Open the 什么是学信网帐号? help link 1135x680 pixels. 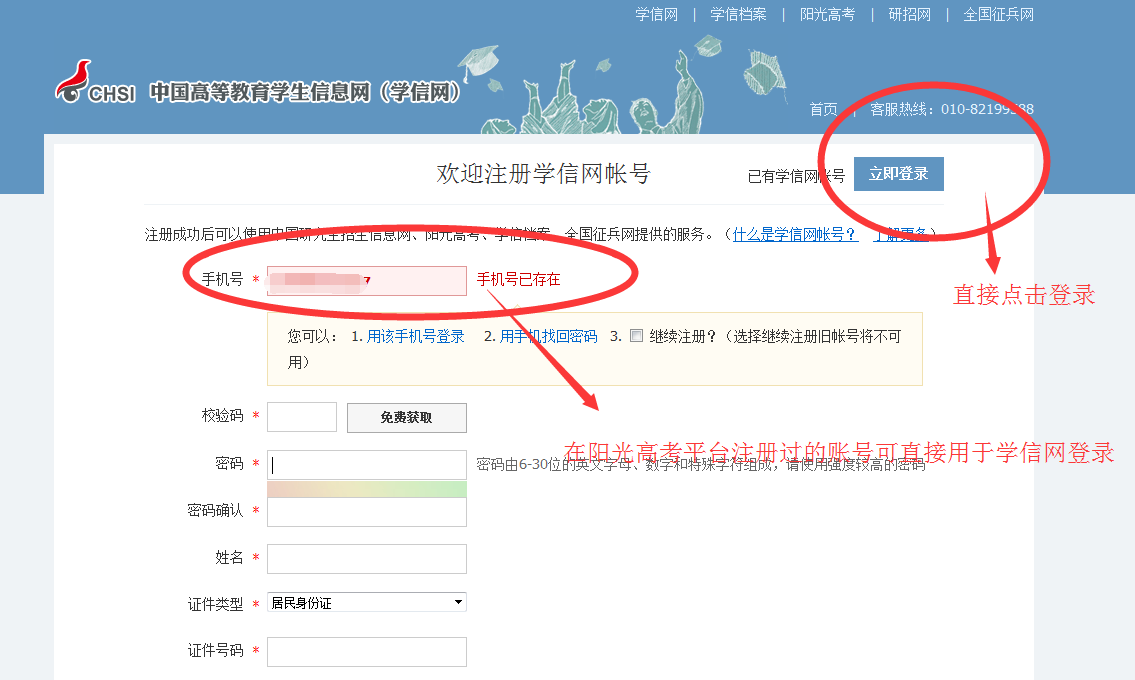pos(796,235)
